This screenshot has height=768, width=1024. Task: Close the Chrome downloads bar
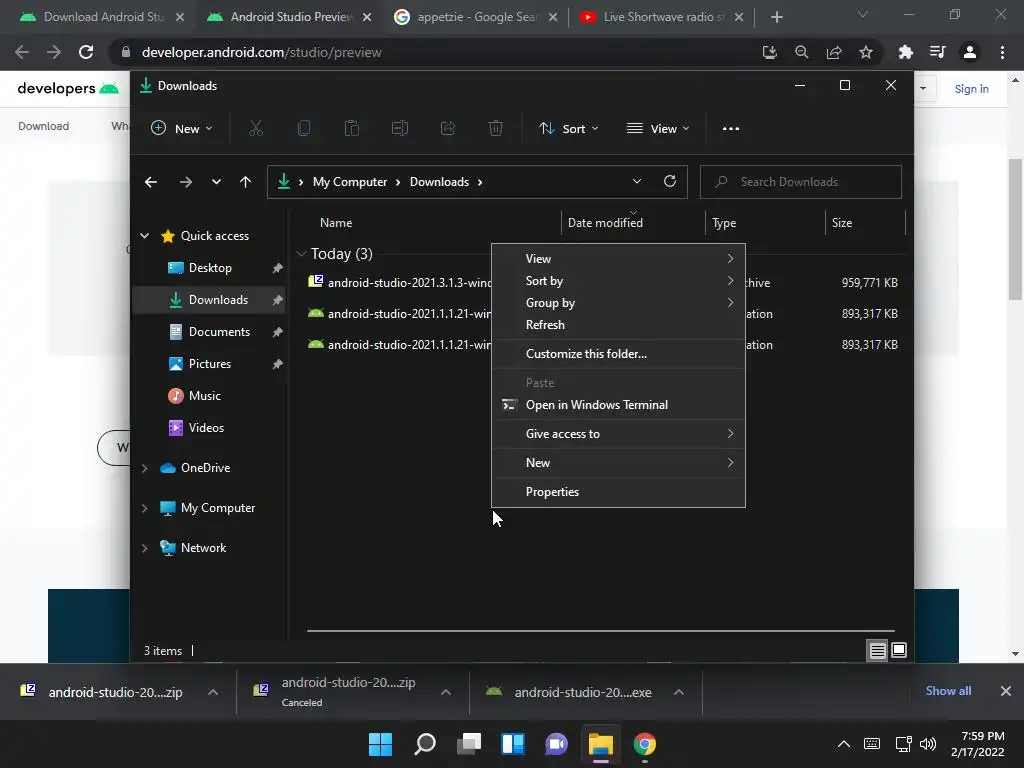1006,691
